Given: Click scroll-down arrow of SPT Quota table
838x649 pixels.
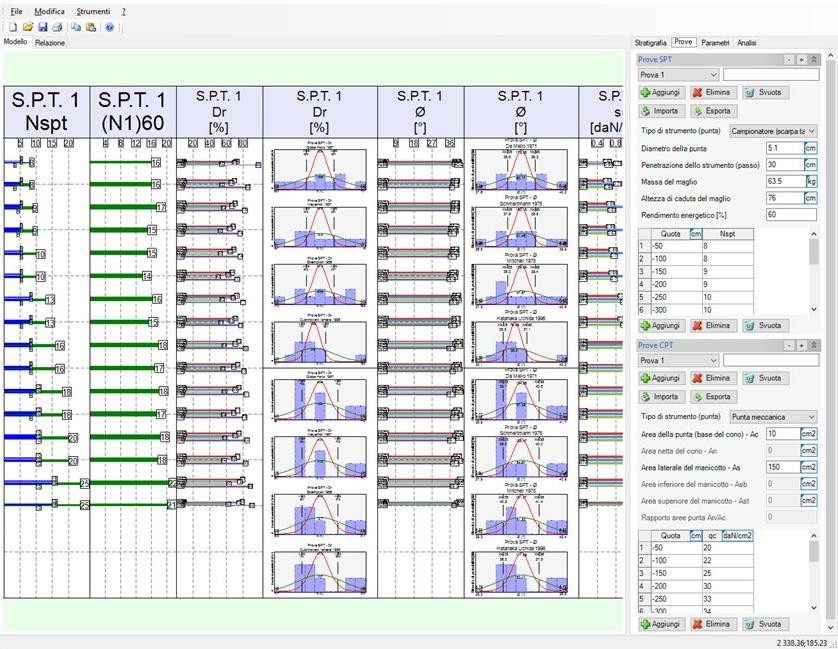Looking at the screenshot, I should coord(813,310).
